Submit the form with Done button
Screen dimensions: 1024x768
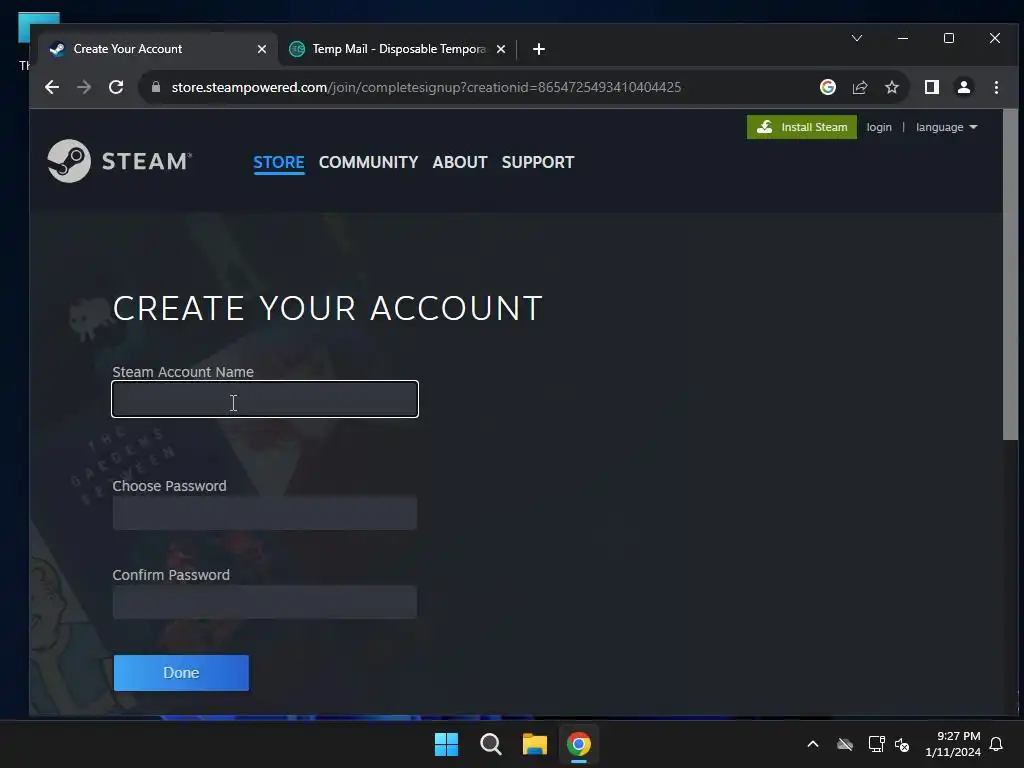coord(181,673)
